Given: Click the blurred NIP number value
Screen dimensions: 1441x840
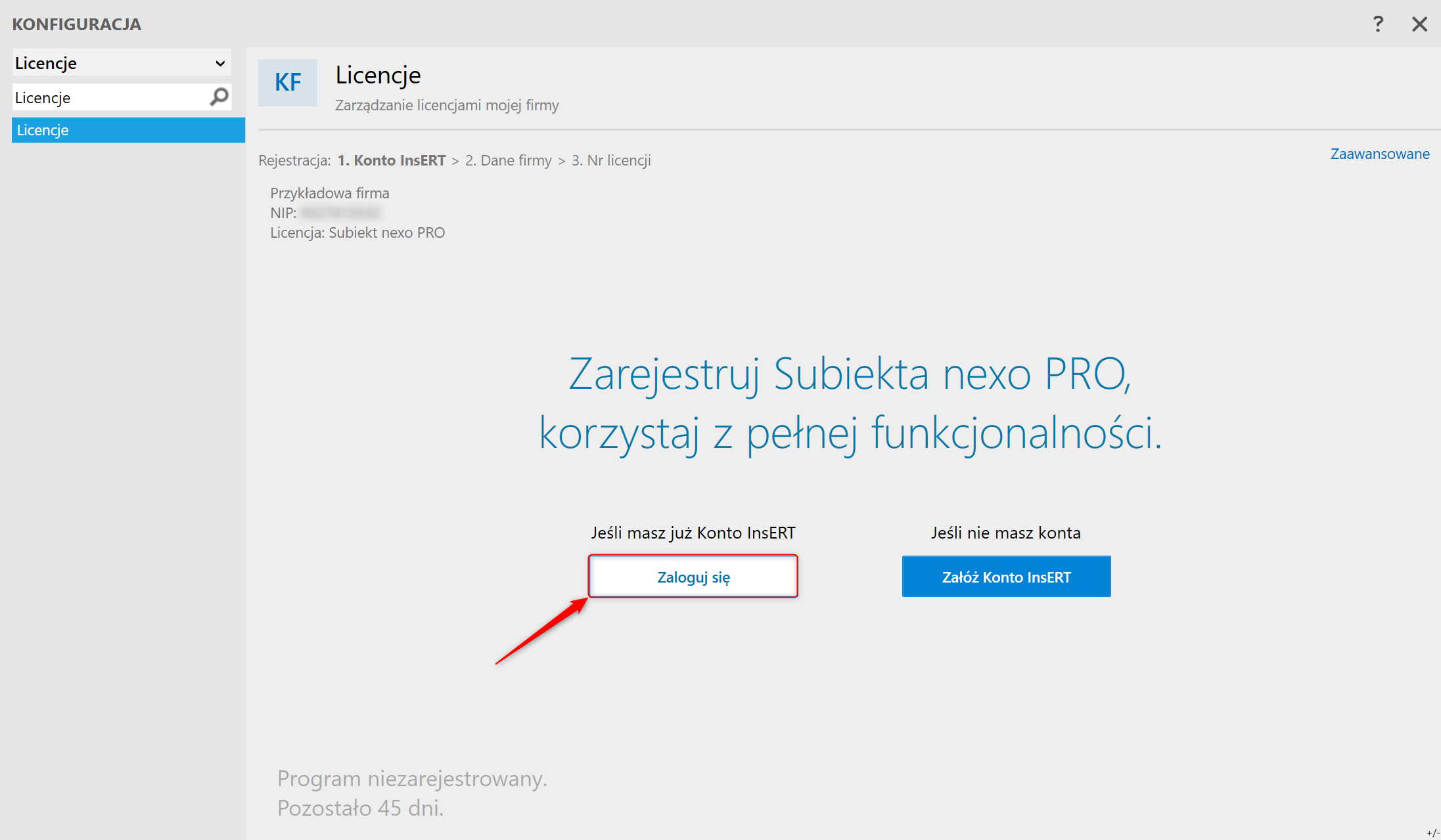Looking at the screenshot, I should [341, 213].
